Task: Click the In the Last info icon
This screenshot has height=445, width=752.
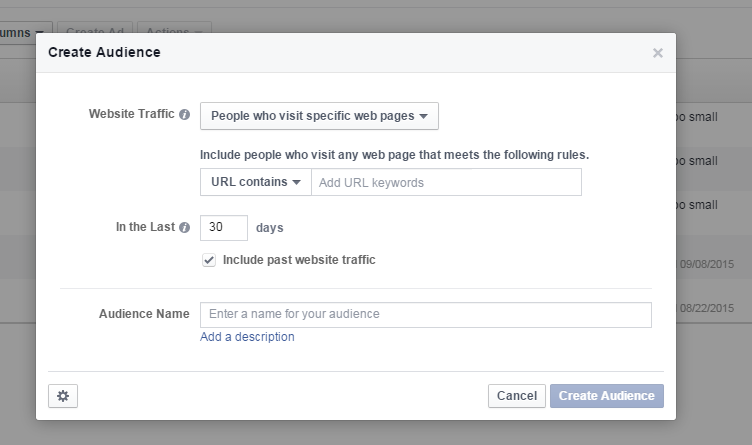Action: tap(184, 228)
